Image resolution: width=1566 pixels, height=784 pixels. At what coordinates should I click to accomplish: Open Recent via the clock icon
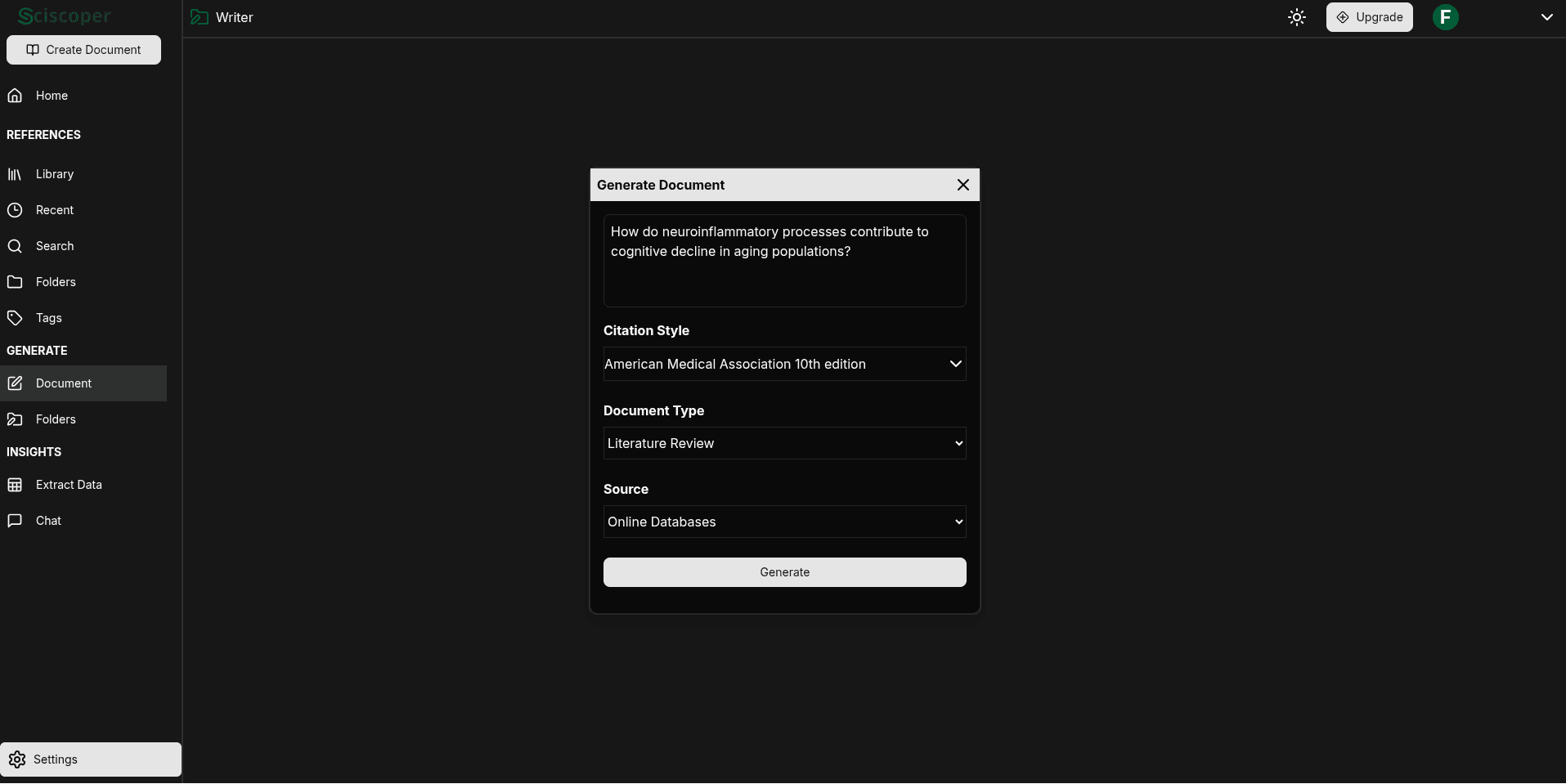coord(15,210)
